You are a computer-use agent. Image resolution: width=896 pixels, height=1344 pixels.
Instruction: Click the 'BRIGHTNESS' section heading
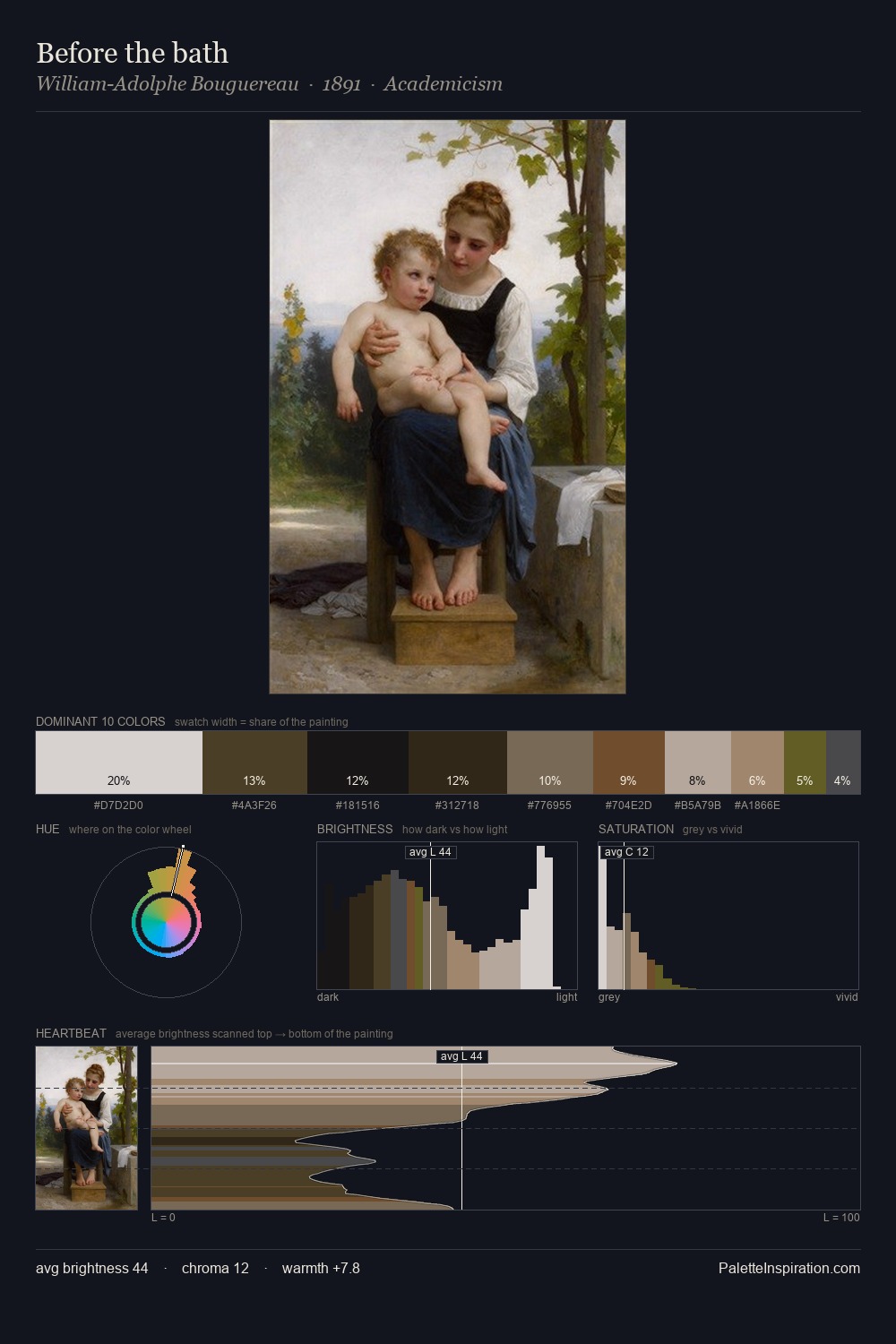tap(355, 829)
